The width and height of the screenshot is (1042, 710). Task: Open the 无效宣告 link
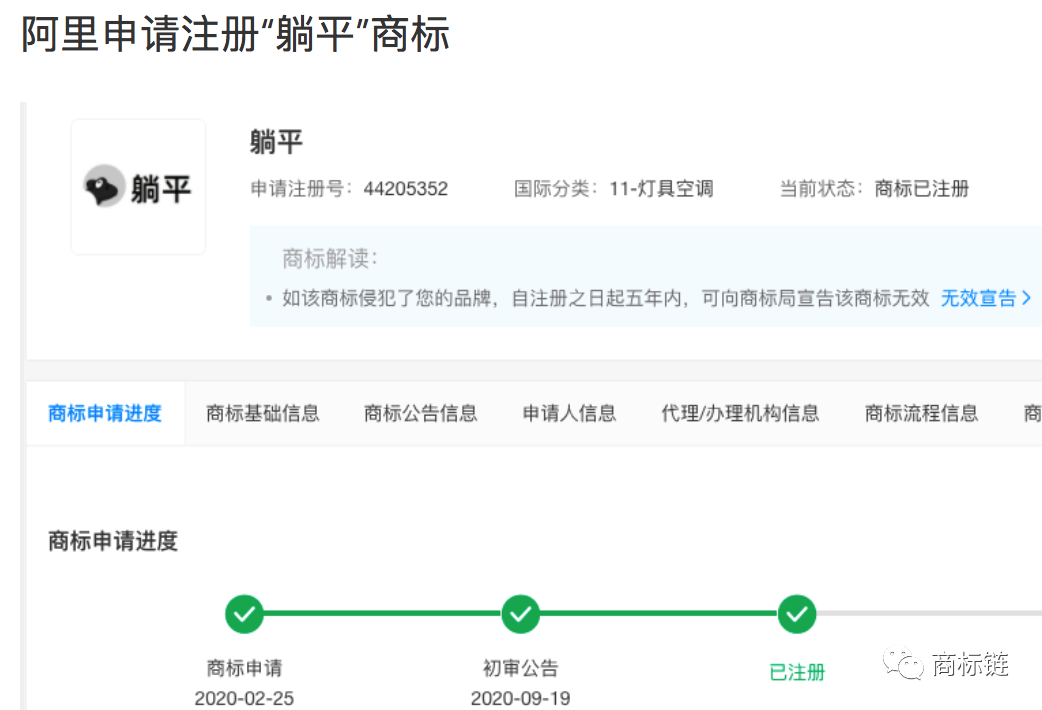[978, 298]
